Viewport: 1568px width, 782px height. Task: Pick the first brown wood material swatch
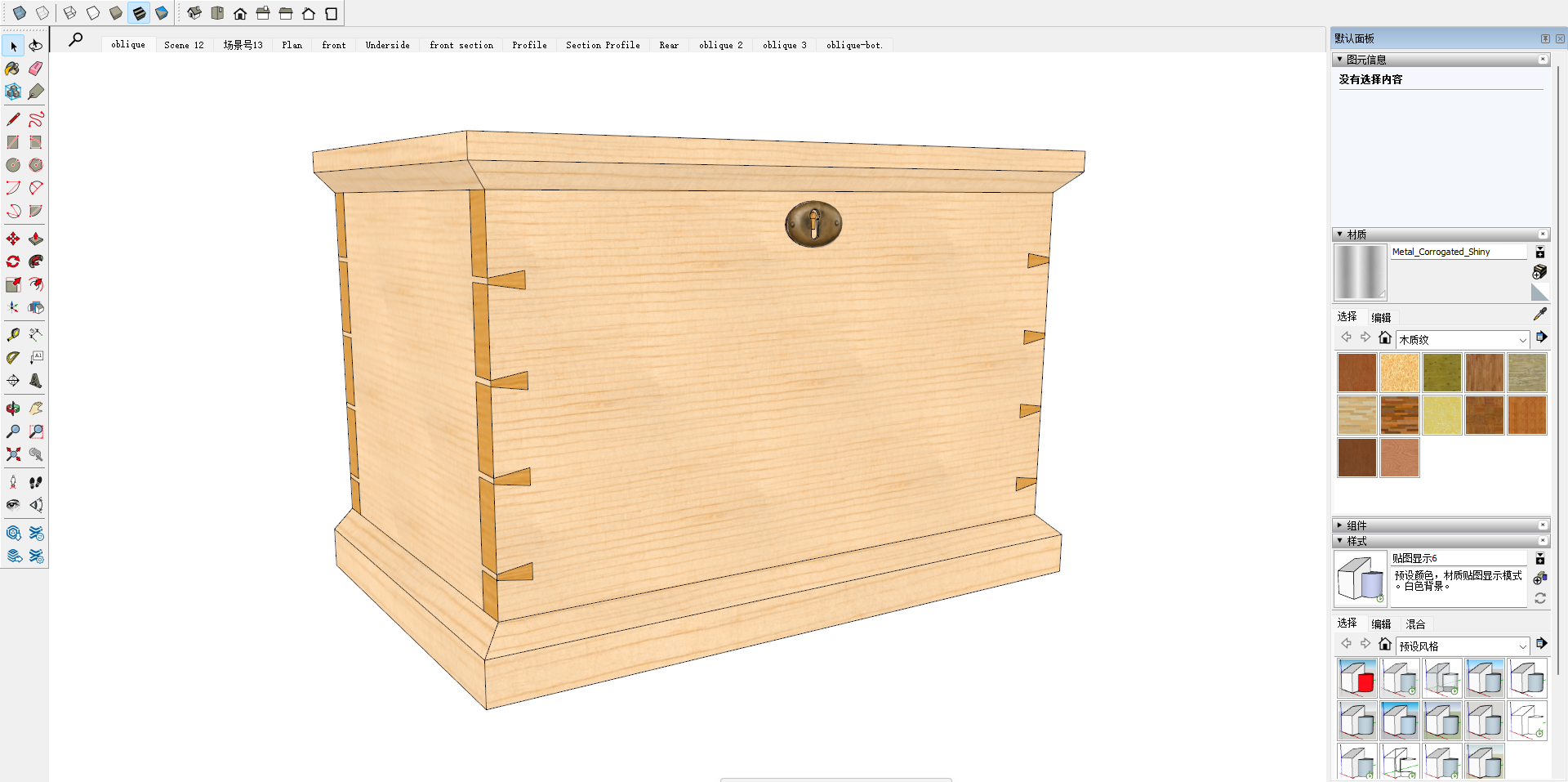point(1356,373)
